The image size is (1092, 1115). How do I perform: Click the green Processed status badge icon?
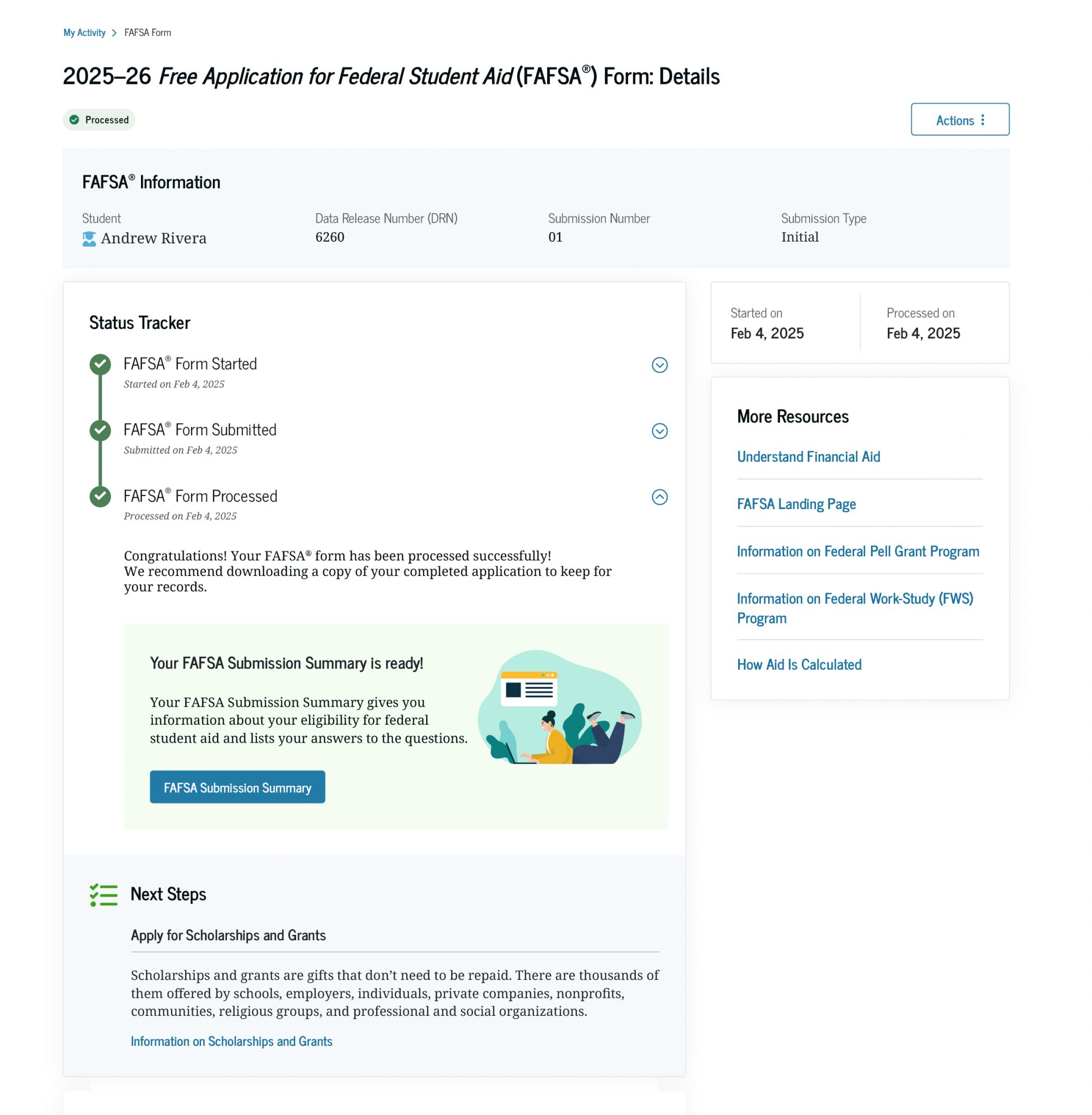[75, 120]
